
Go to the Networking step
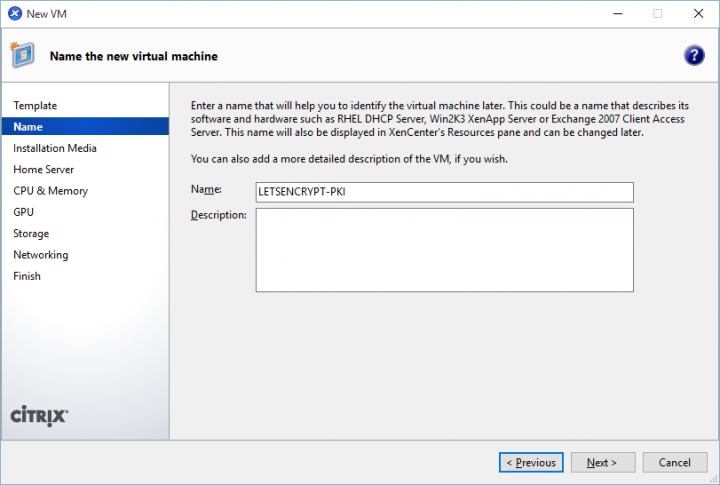point(41,255)
